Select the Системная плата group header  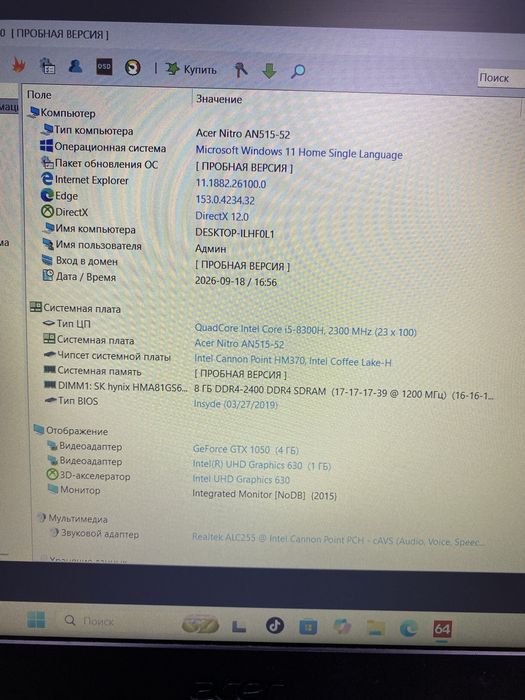75,308
